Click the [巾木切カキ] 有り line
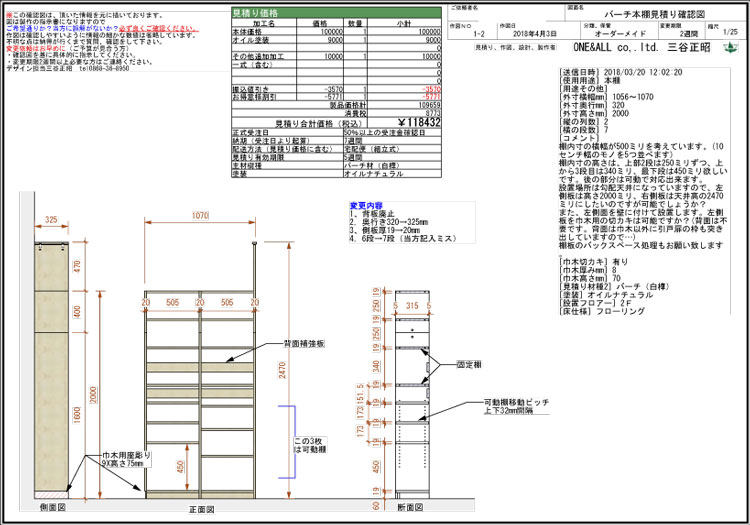Image resolution: width=750 pixels, height=525 pixels. click(594, 262)
